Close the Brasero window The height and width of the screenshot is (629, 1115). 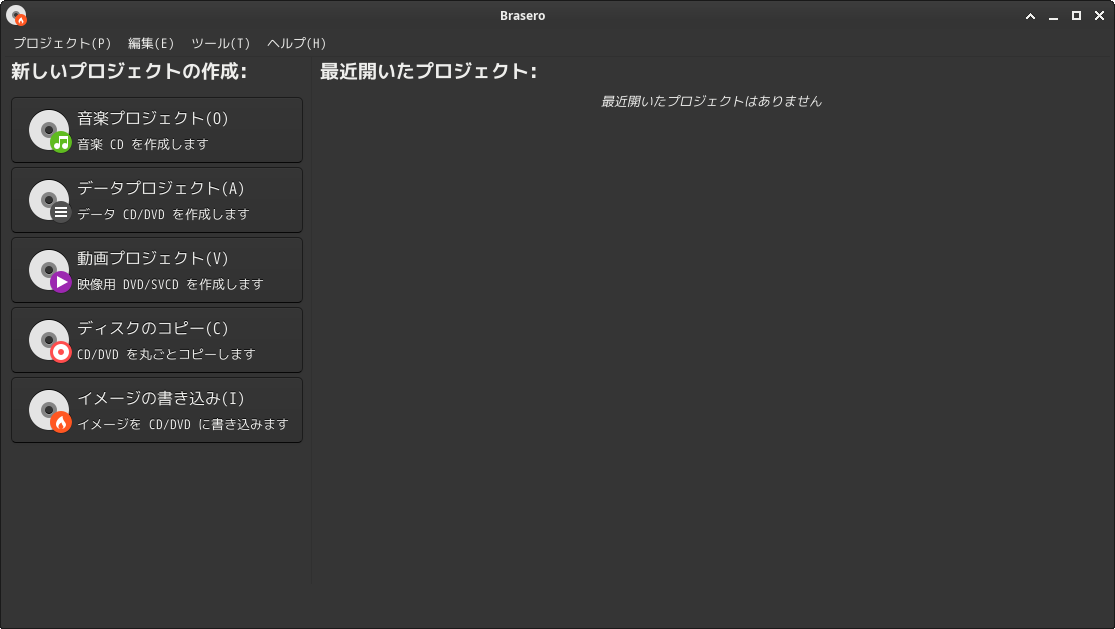point(1099,16)
